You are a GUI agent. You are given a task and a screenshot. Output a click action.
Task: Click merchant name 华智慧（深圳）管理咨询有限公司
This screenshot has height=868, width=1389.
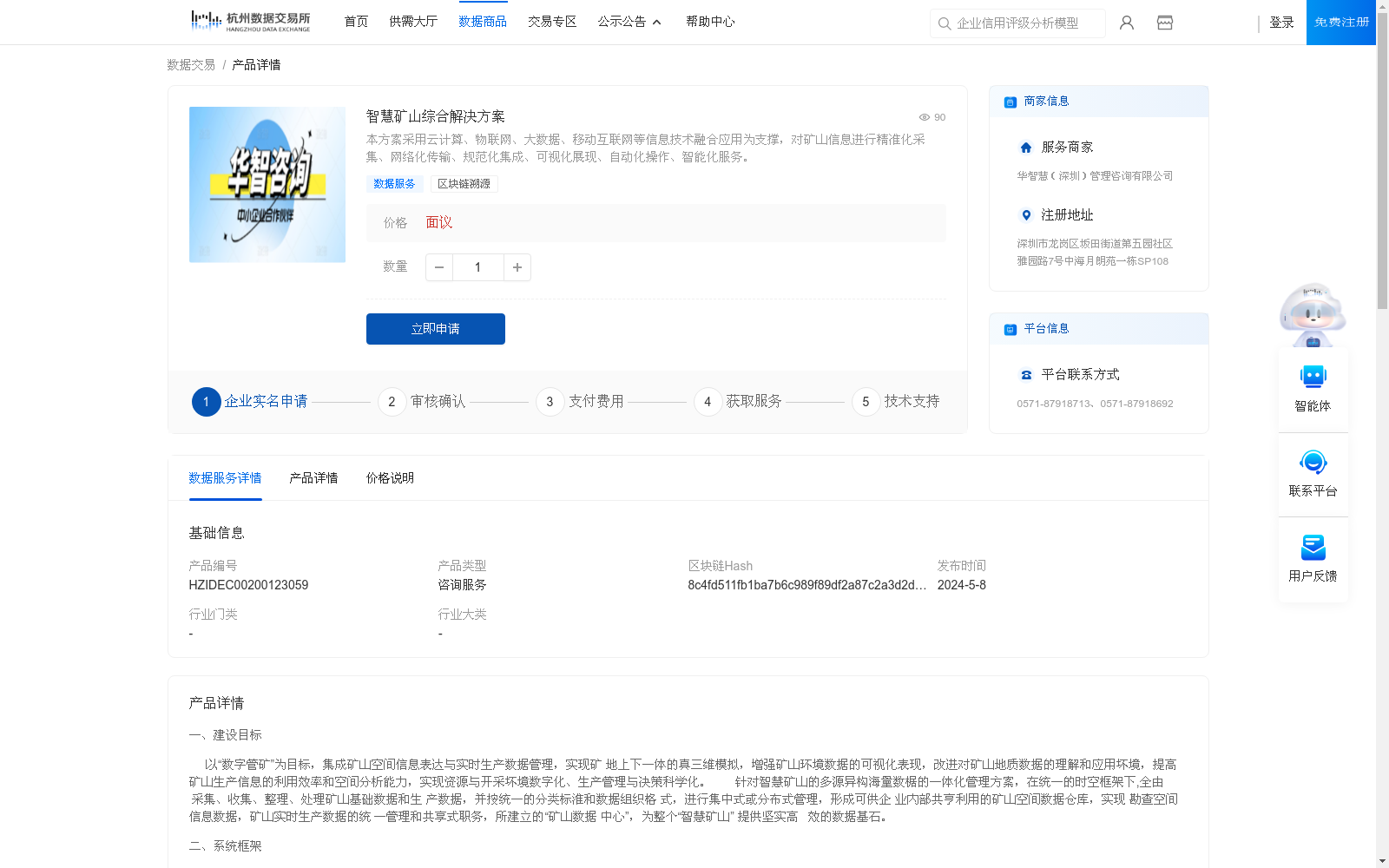[x=1095, y=176]
